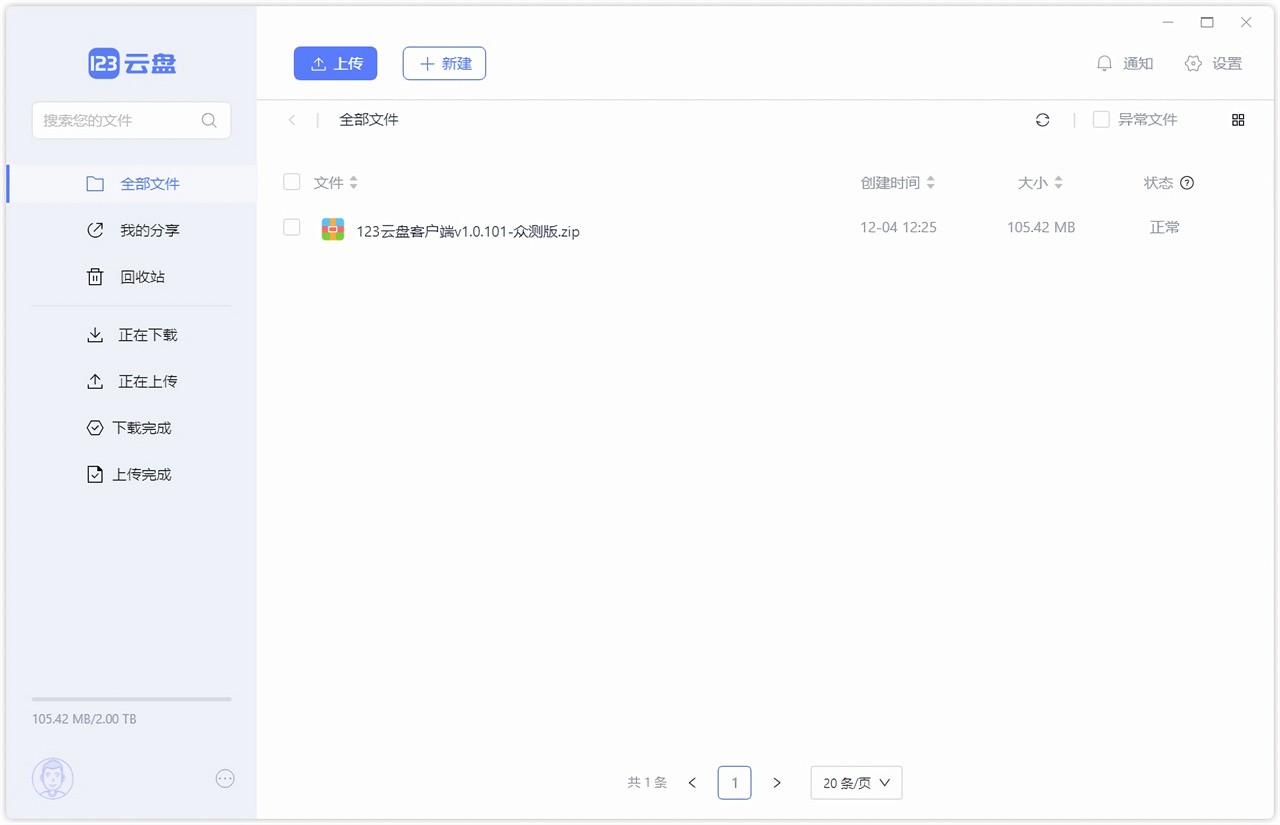Screen dimensions: 1280x825
Task: Go to 回收站 in the sidebar
Action: click(142, 277)
